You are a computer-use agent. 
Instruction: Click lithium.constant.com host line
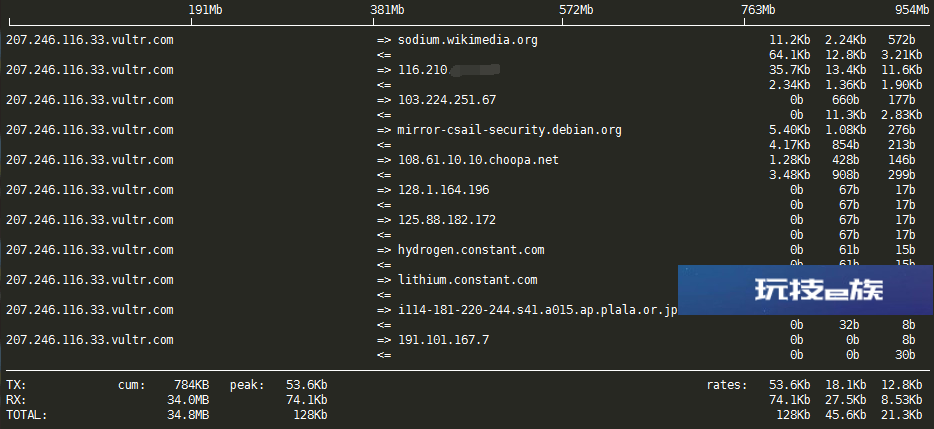point(468,279)
